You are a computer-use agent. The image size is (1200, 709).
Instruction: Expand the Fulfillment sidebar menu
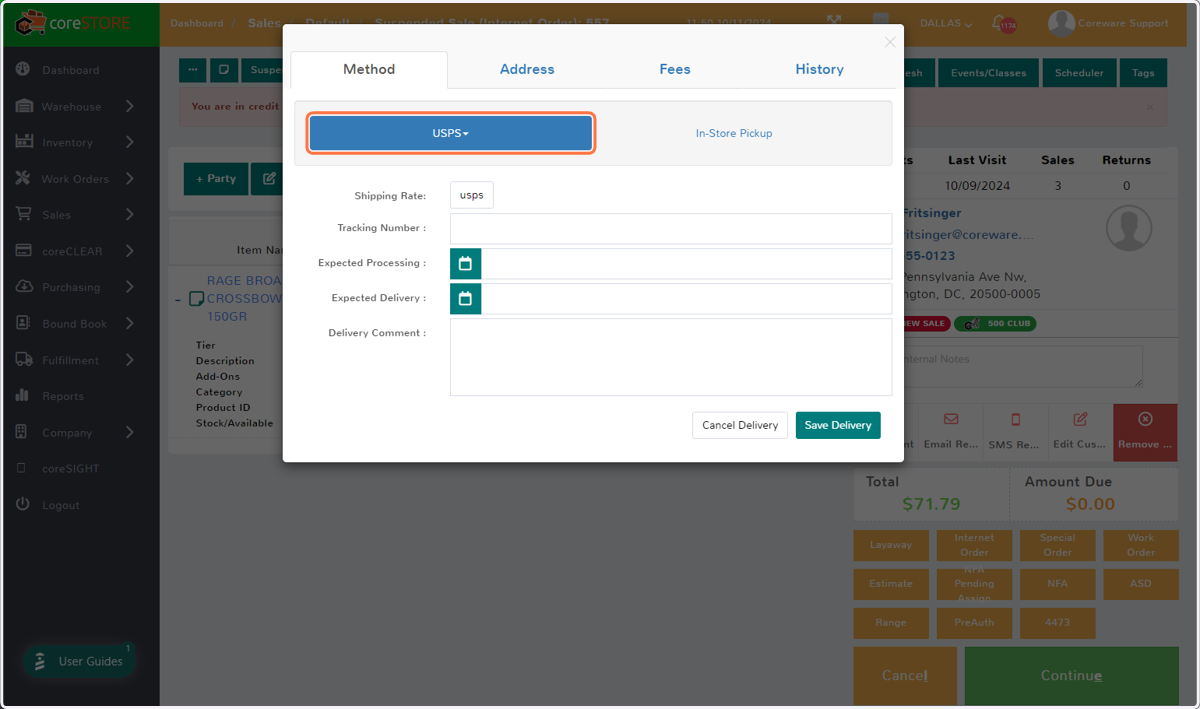[x=129, y=360]
